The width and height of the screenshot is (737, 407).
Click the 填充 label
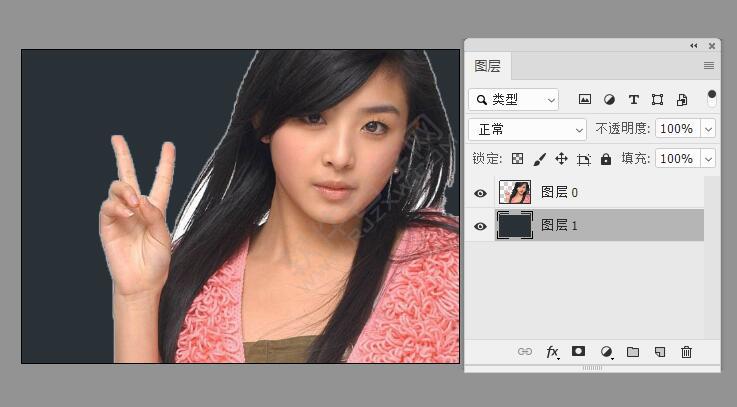(x=635, y=159)
